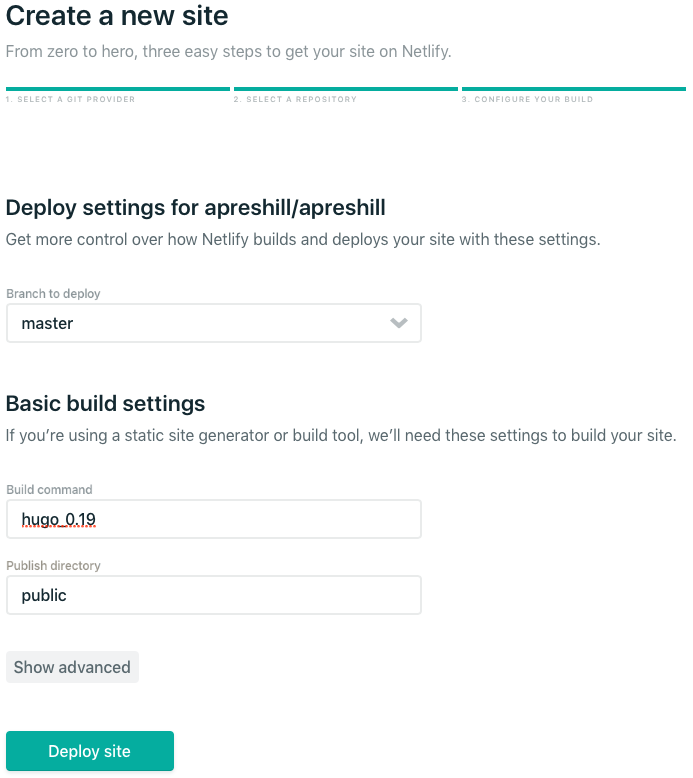Click the progress bar above step 1
The width and height of the screenshot is (693, 778).
[118, 89]
